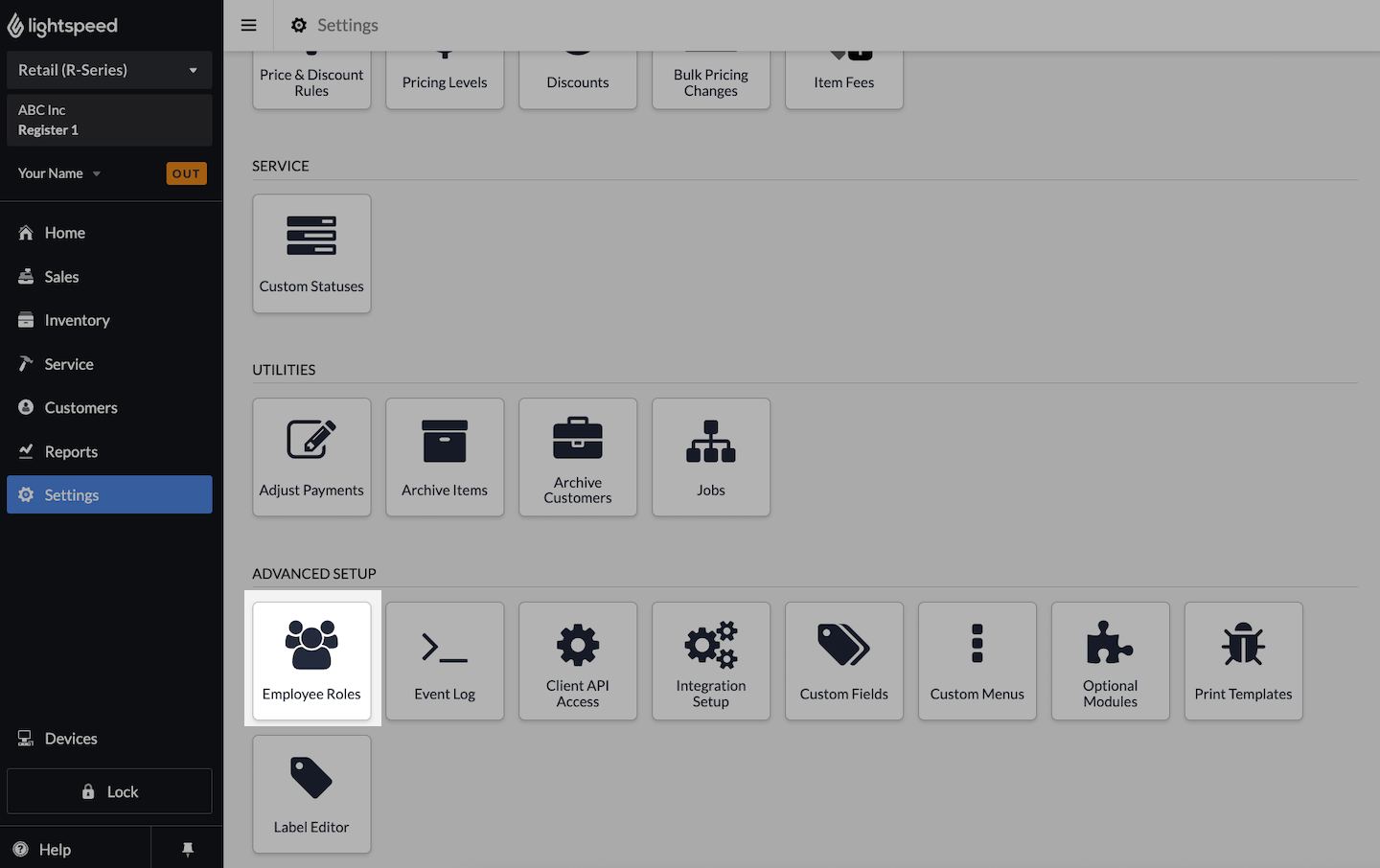This screenshot has width=1380, height=868.
Task: Open Client API Access settings
Action: (x=578, y=661)
